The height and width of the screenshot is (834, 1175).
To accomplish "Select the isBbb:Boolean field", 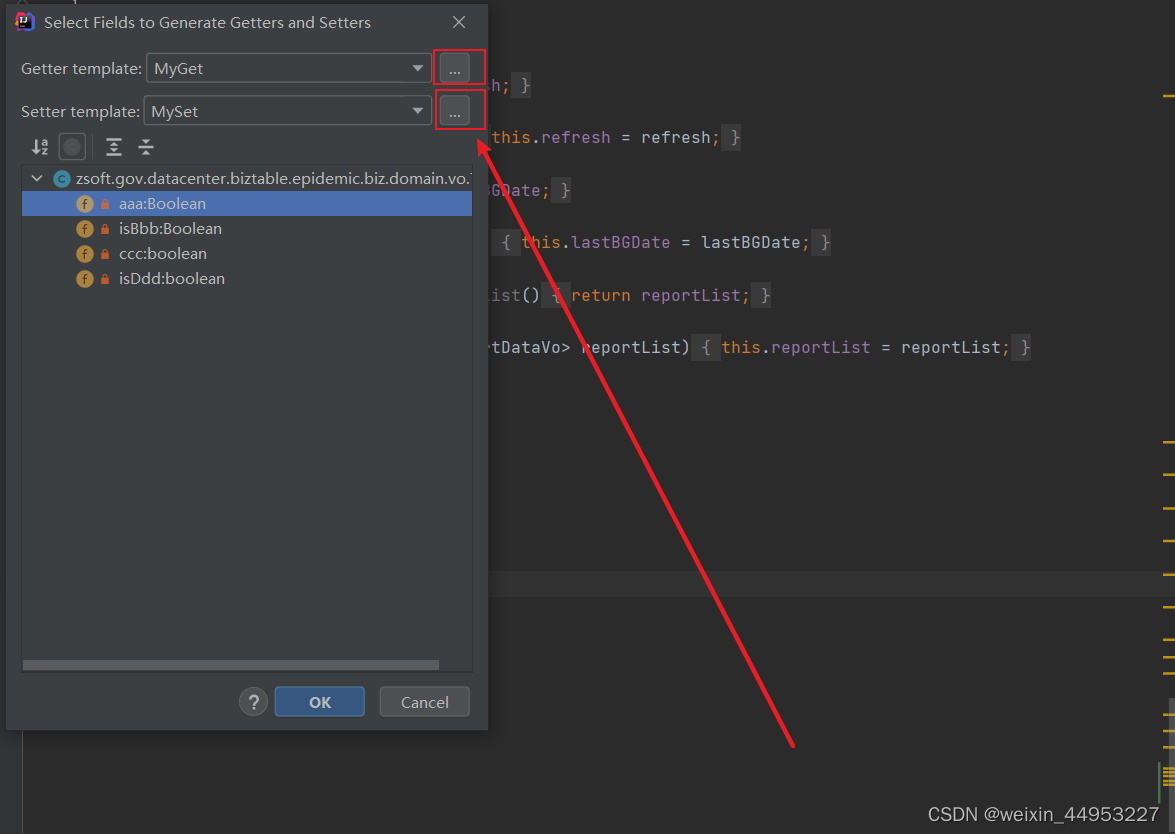I will click(247, 229).
